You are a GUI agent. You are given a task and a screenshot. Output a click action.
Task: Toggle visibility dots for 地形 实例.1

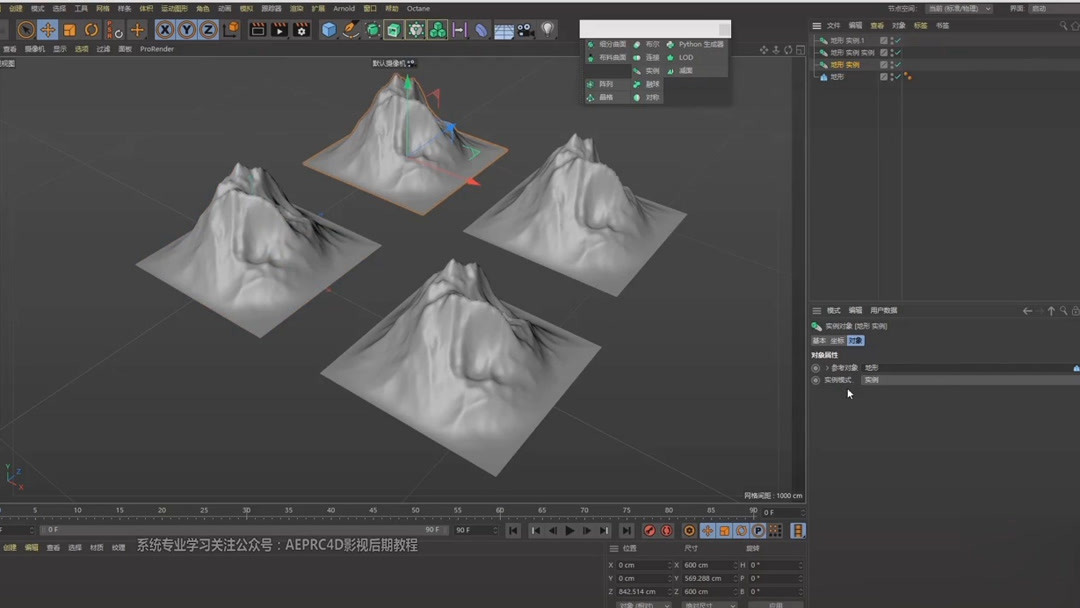892,41
